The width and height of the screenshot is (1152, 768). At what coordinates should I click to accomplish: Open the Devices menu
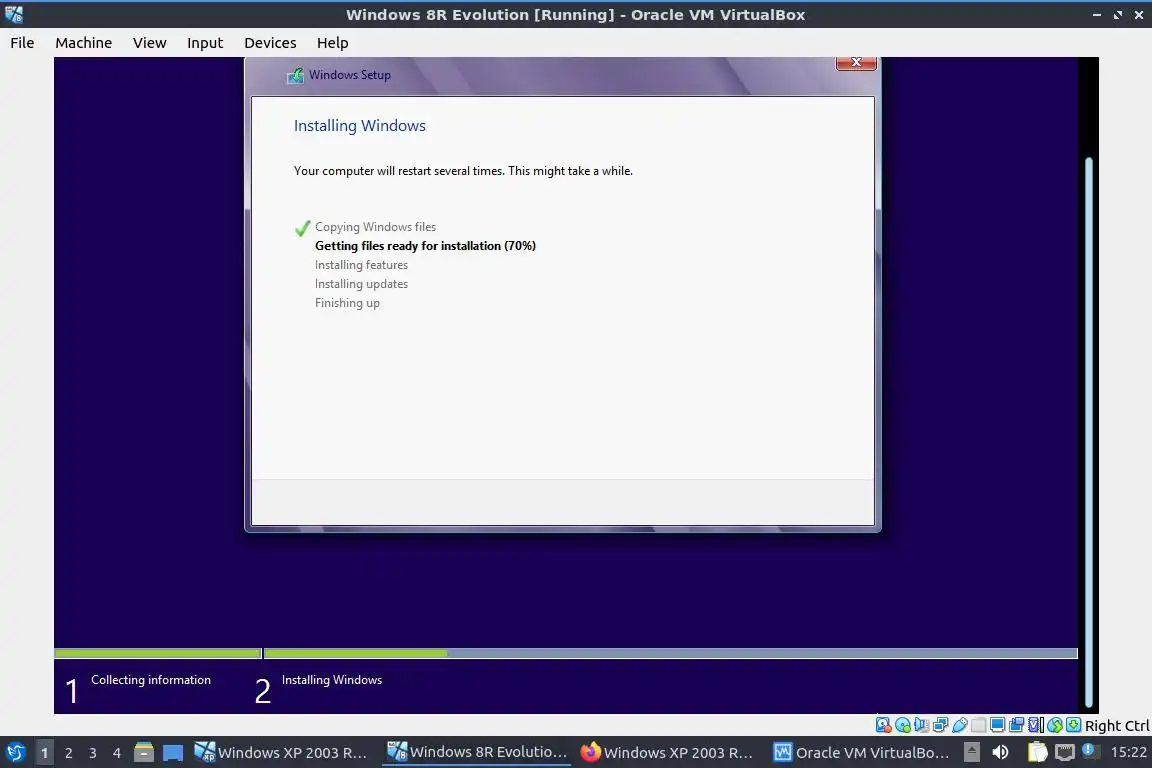[270, 43]
